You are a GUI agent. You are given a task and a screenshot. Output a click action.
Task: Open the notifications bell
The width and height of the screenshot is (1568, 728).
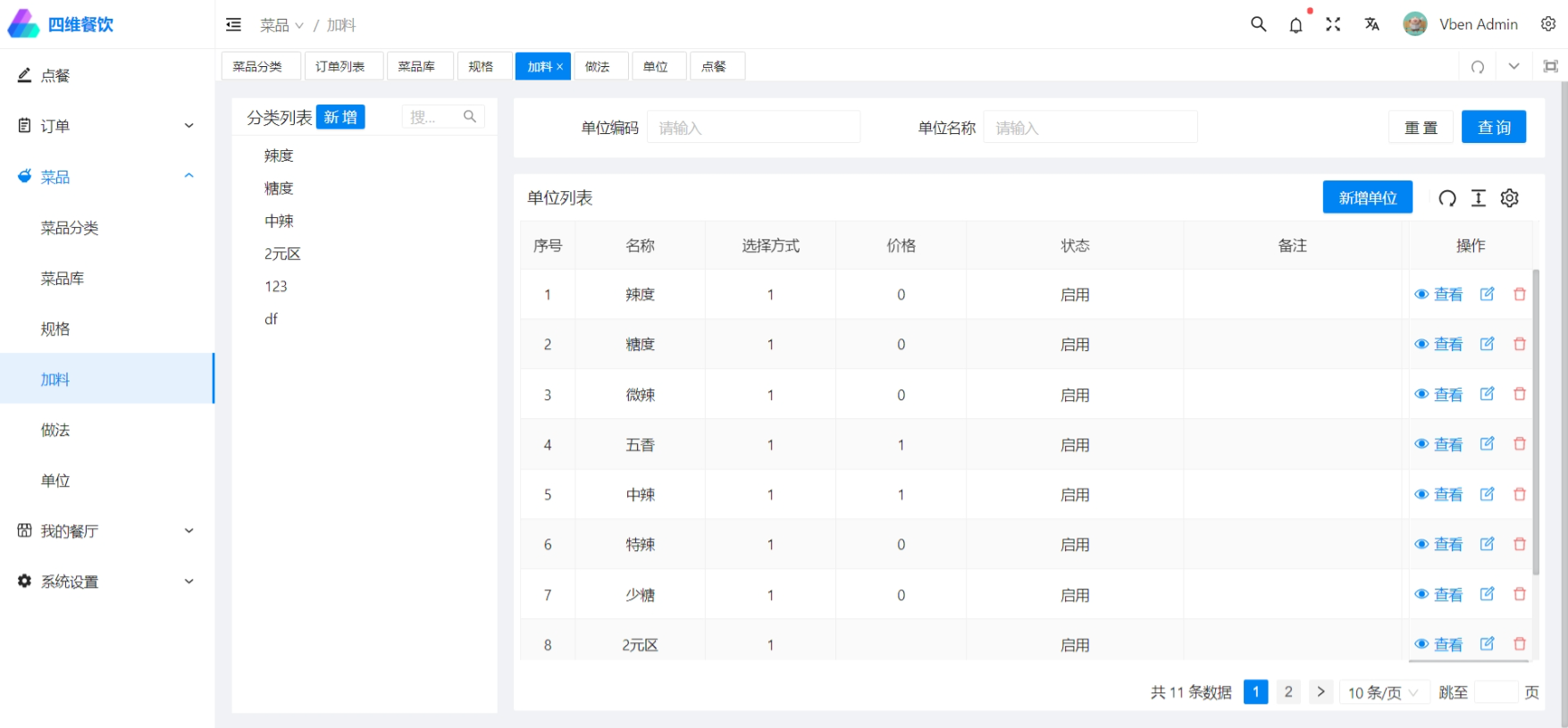pos(1295,25)
